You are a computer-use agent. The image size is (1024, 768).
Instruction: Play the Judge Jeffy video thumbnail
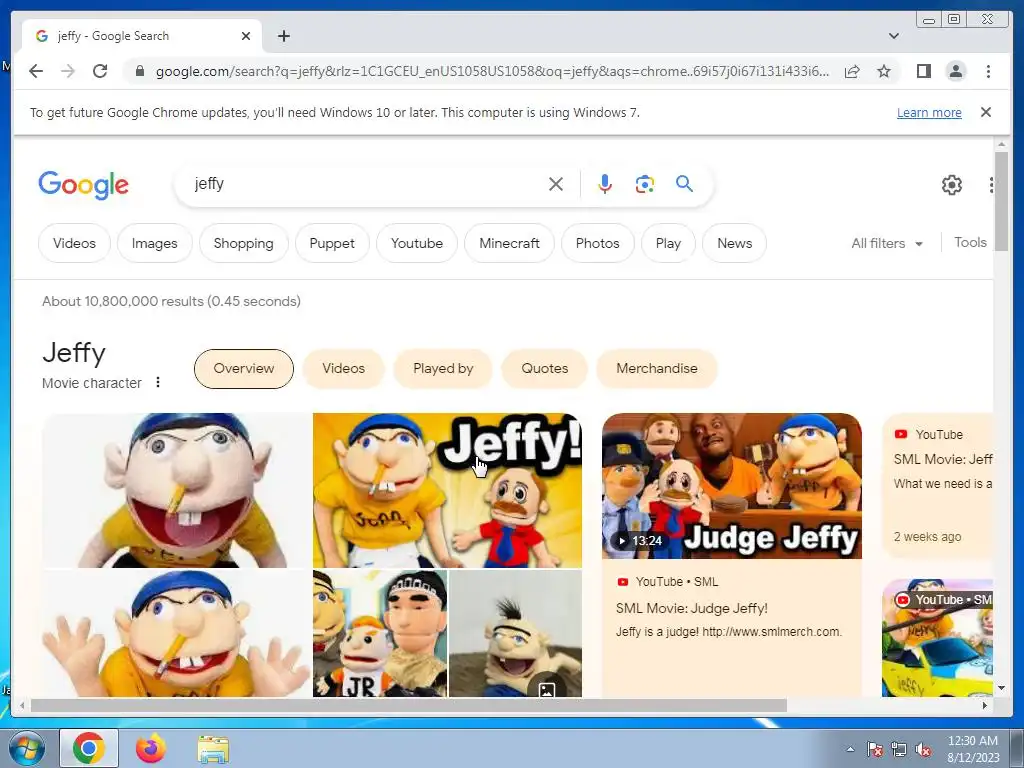[x=731, y=486]
